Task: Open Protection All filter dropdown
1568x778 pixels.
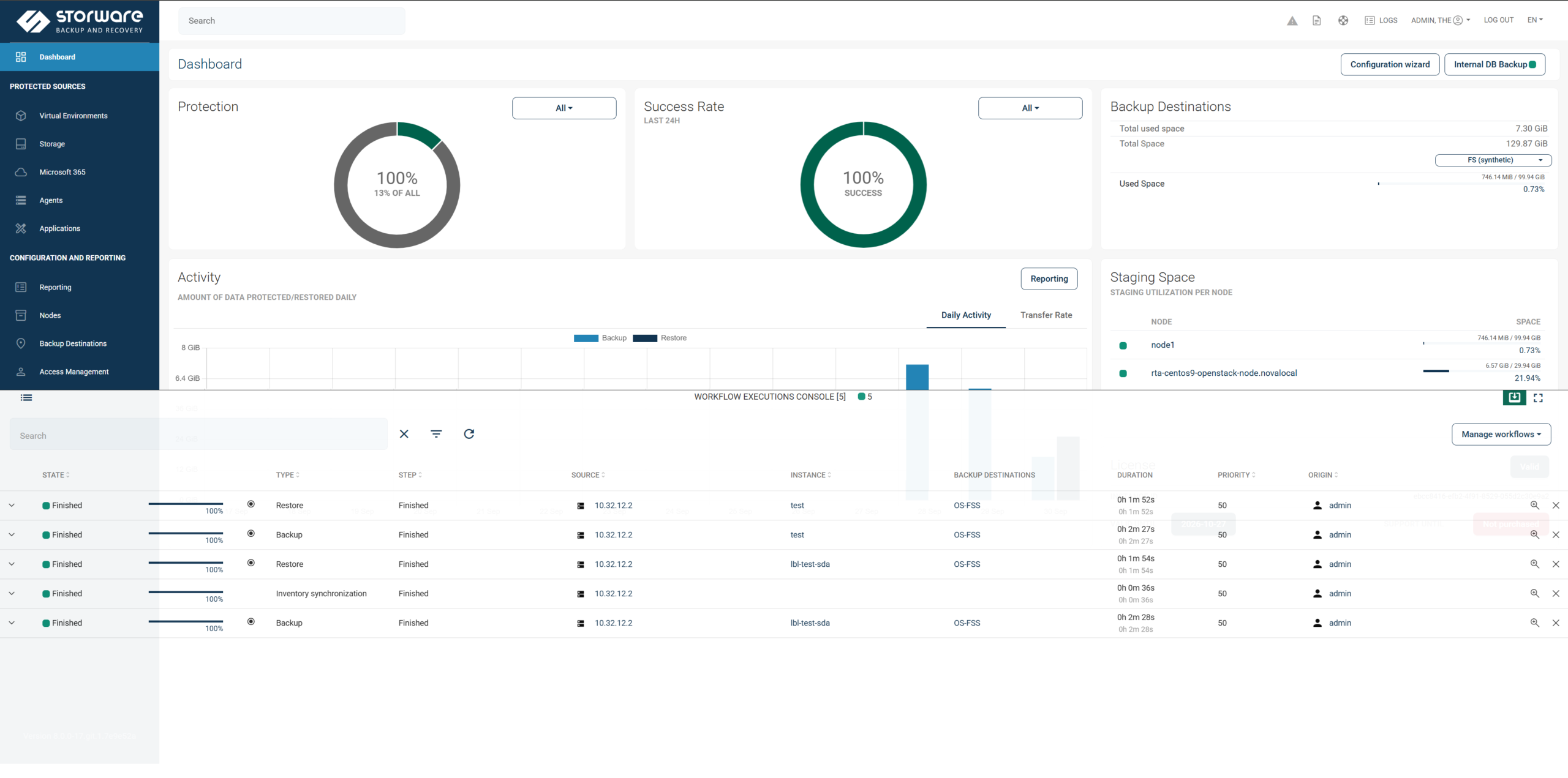Action: (x=564, y=108)
